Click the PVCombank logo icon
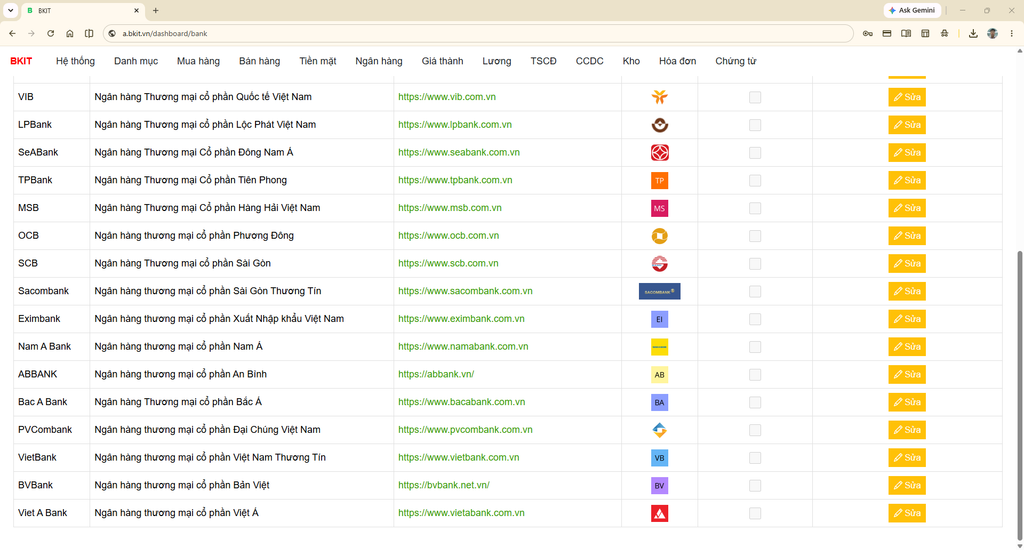 (660, 430)
